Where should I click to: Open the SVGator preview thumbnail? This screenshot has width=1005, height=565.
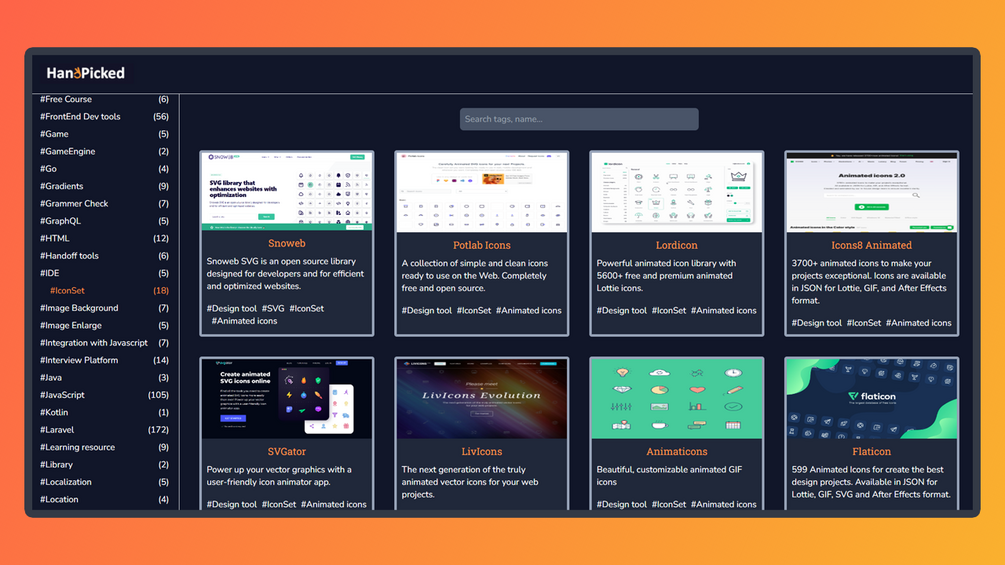(x=287, y=398)
